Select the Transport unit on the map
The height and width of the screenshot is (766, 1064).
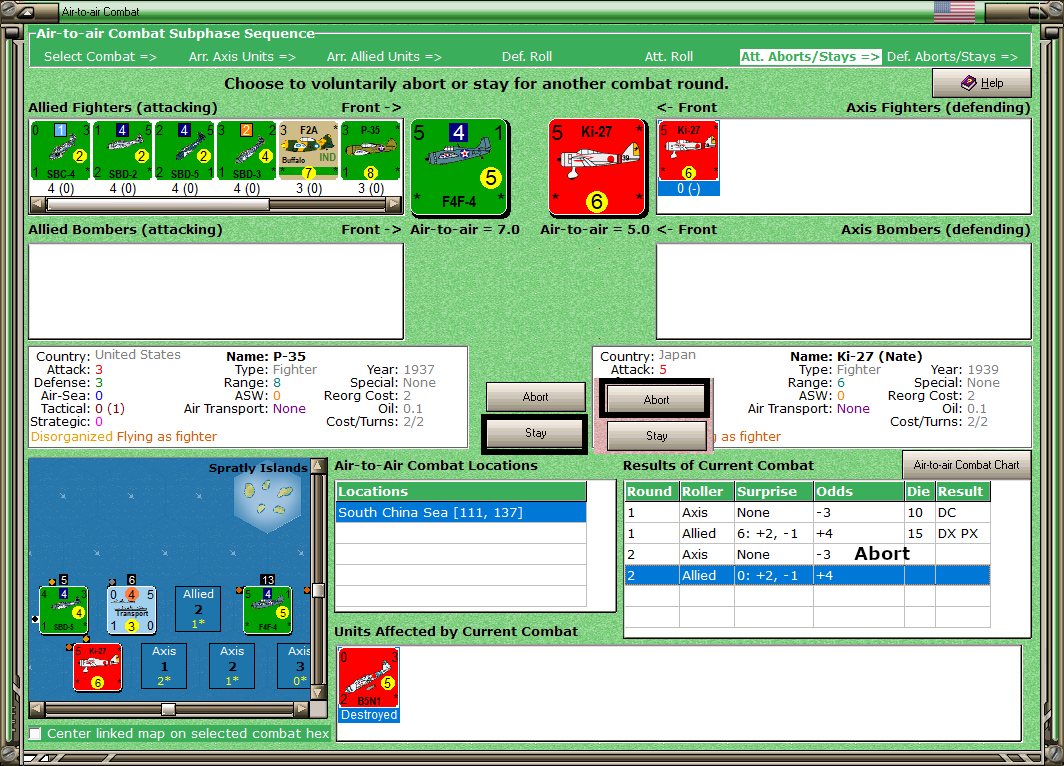click(x=132, y=610)
